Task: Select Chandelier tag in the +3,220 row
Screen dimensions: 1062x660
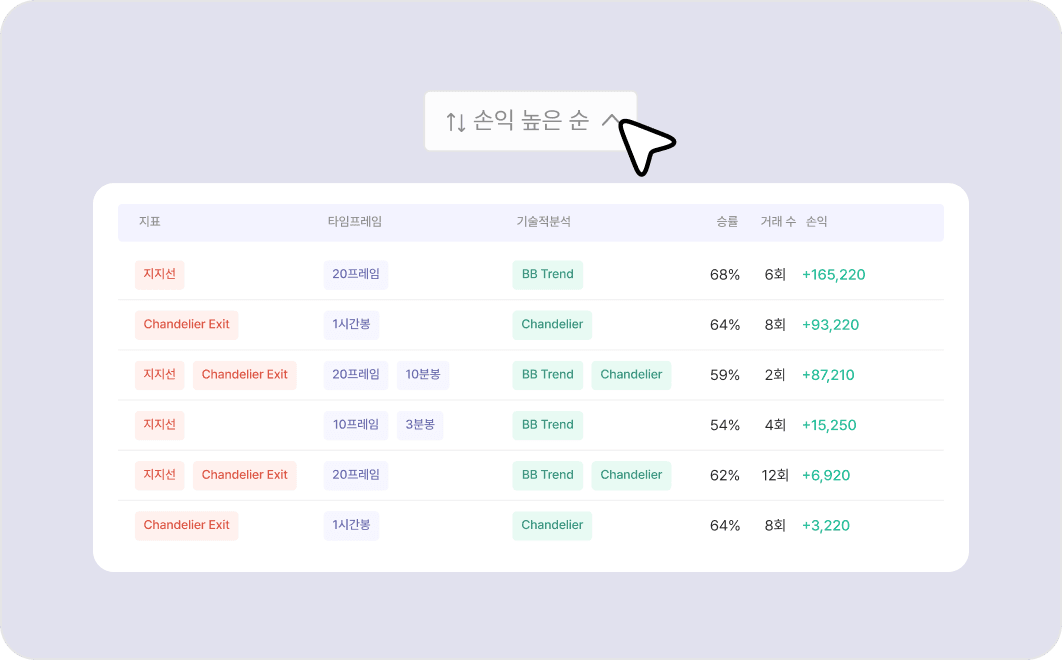Action: [552, 525]
